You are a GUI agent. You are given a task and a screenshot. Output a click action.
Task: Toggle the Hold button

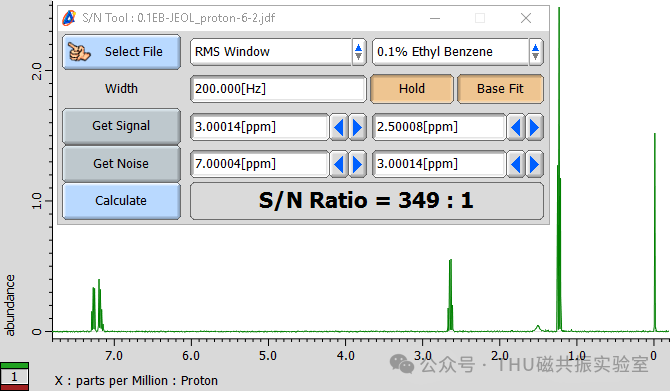pos(412,89)
